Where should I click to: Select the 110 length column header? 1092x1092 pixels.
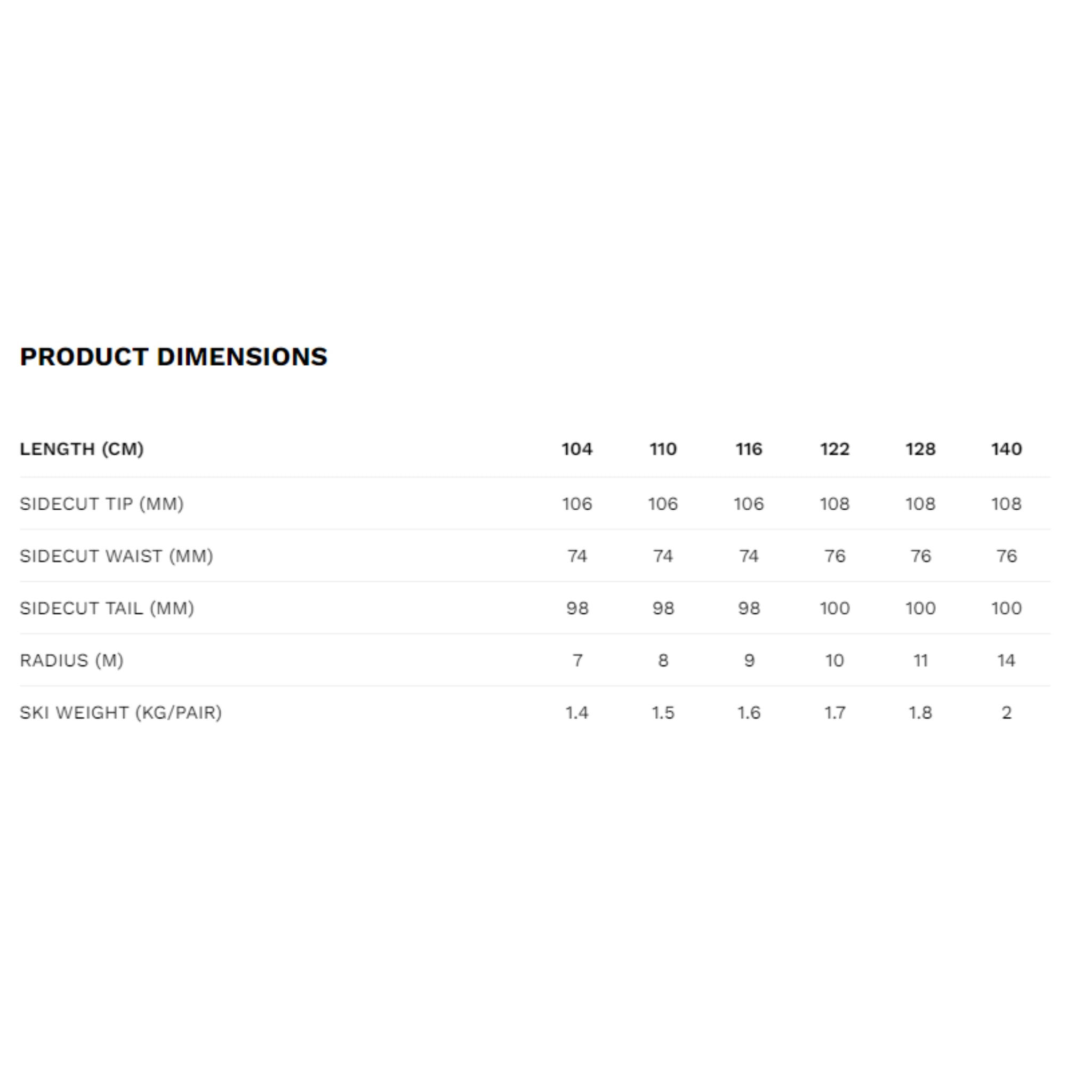[662, 449]
